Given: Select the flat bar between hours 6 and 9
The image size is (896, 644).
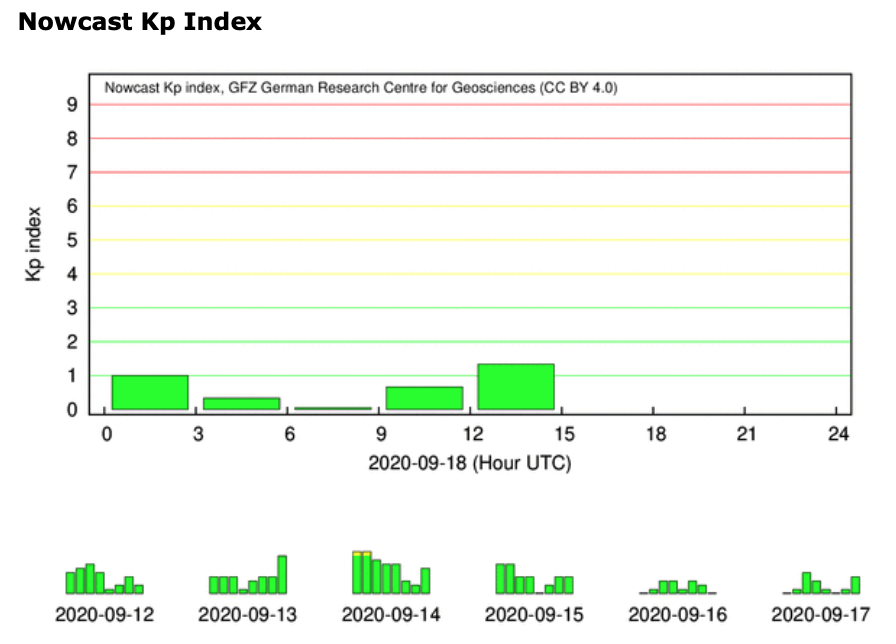Looking at the screenshot, I should click(x=333, y=408).
